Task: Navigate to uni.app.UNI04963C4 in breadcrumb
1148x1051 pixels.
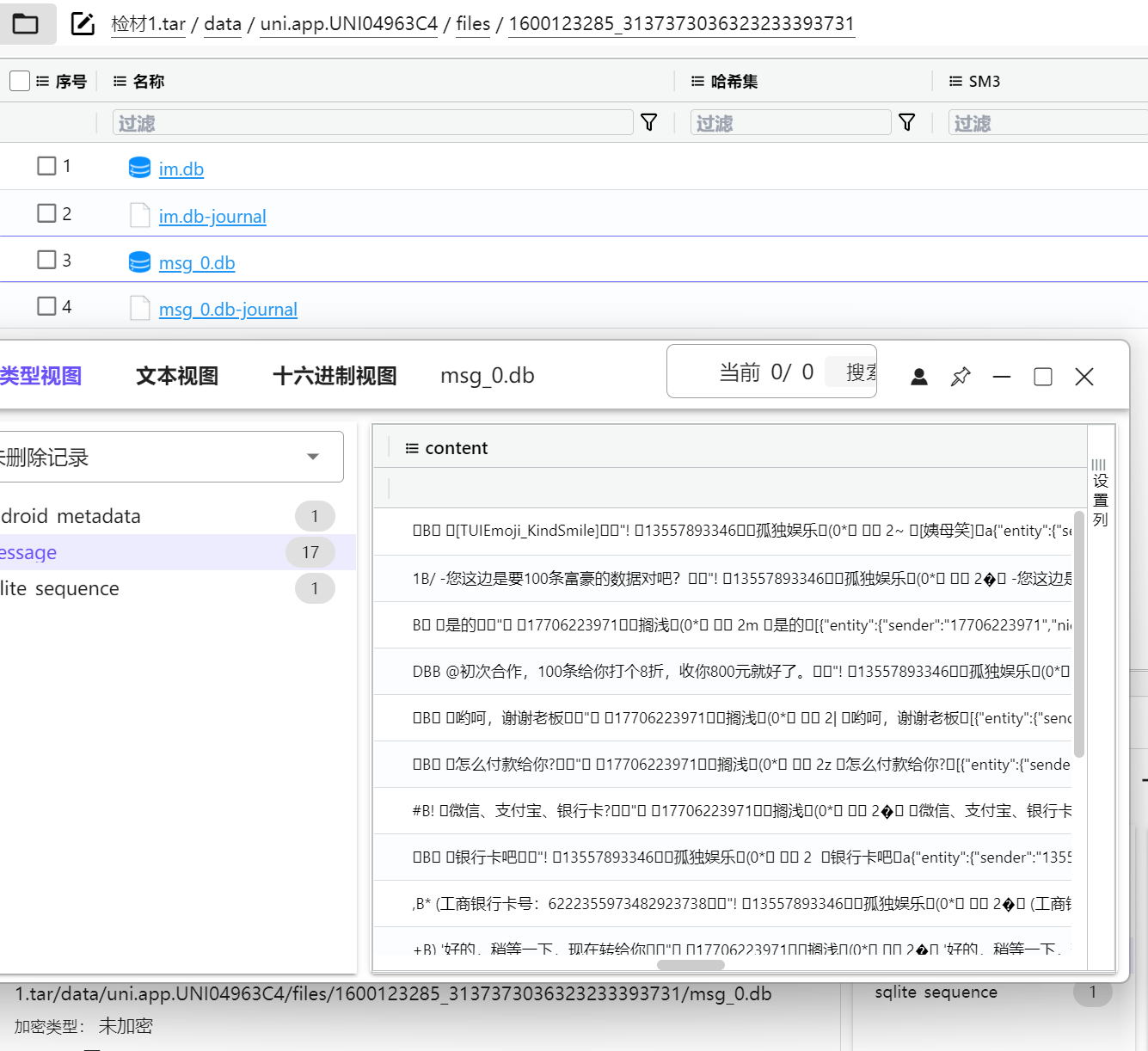Action: (x=349, y=24)
